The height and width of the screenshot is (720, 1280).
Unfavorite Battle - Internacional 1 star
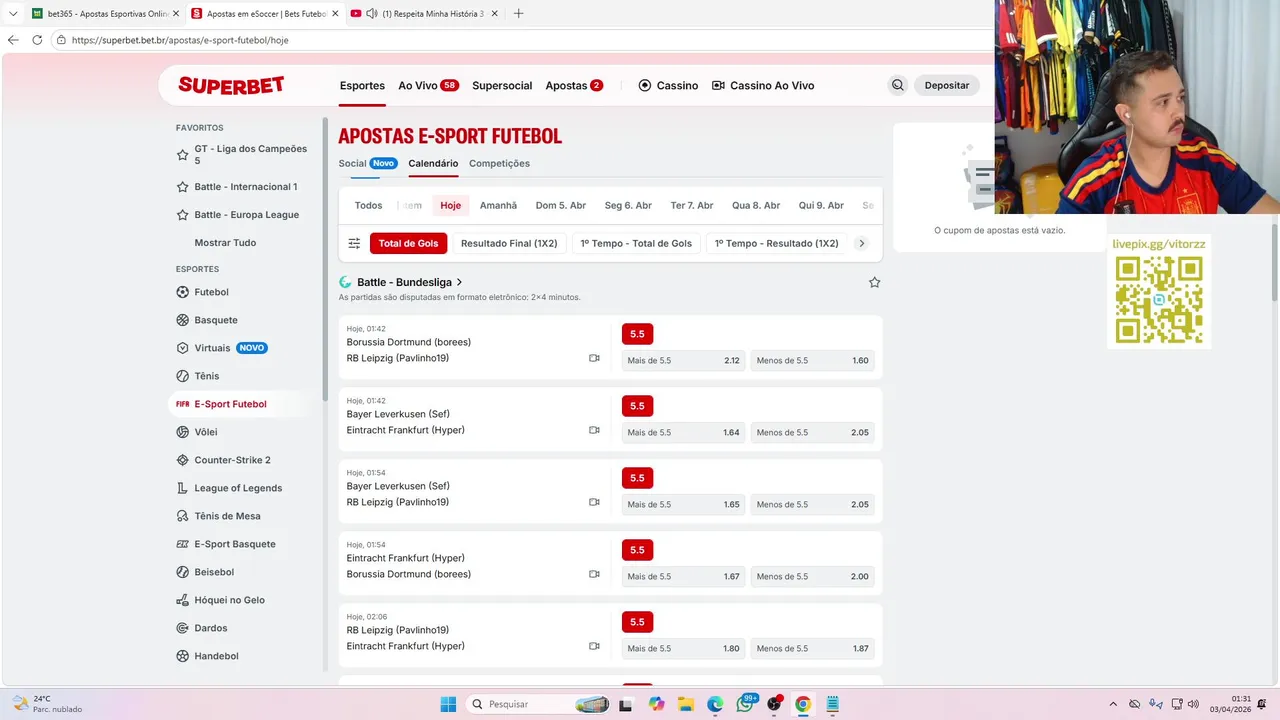182,187
